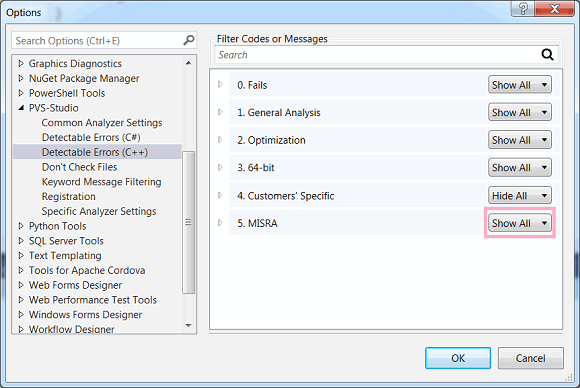Expand the 1. General Analysis category
The width and height of the screenshot is (580, 388).
point(220,112)
